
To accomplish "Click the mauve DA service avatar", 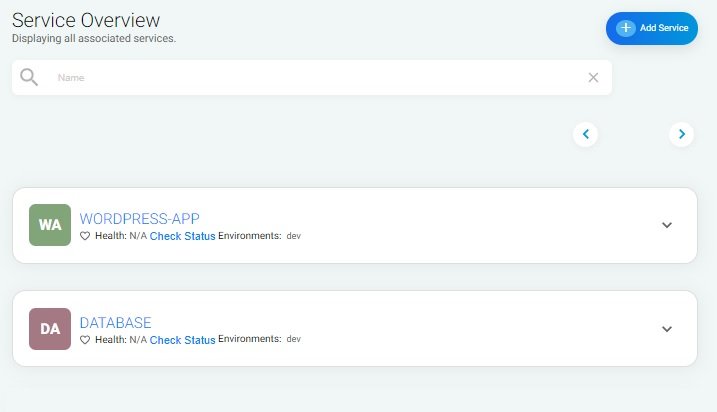I will (50, 328).
